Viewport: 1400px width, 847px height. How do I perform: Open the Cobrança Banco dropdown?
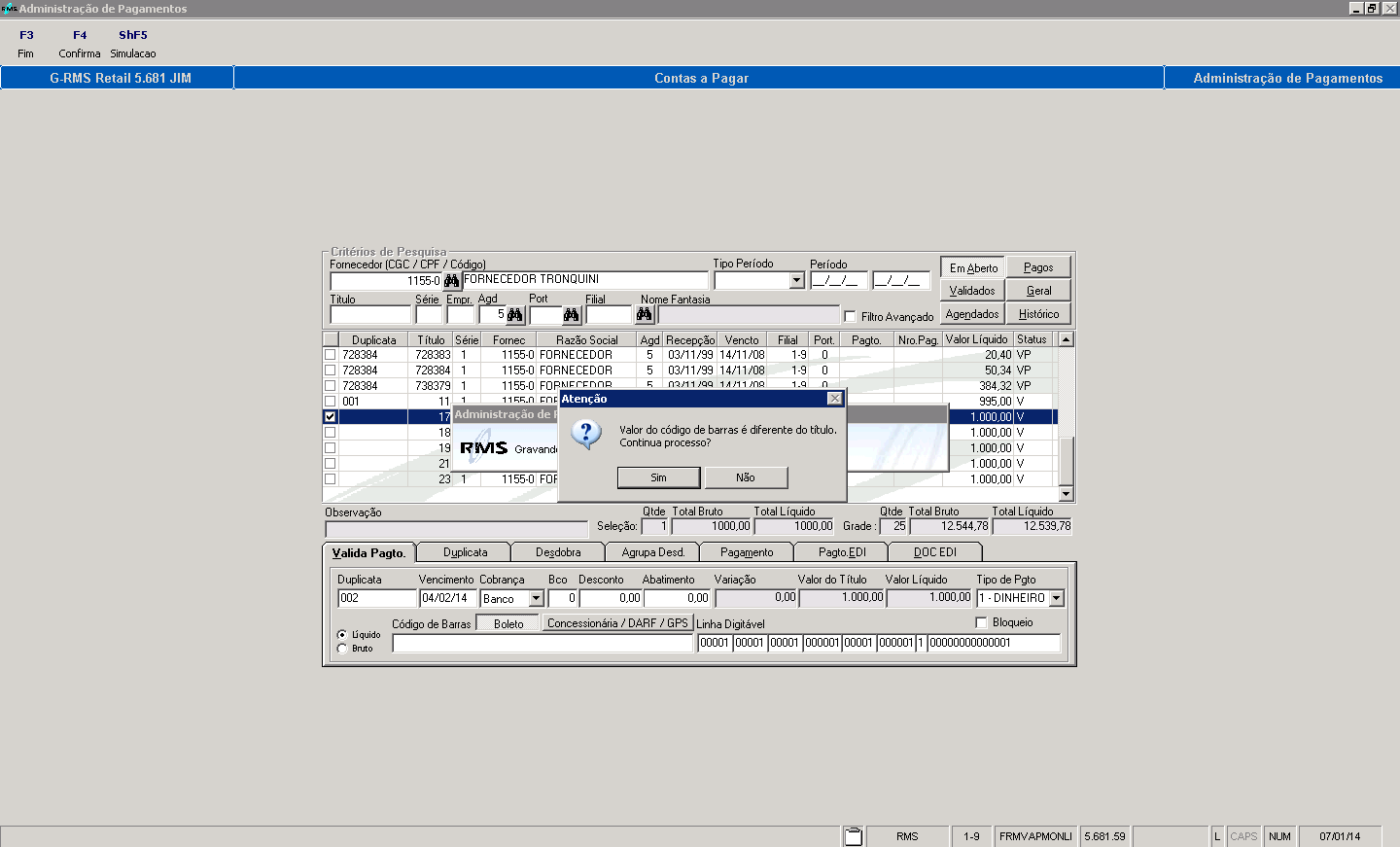(536, 599)
